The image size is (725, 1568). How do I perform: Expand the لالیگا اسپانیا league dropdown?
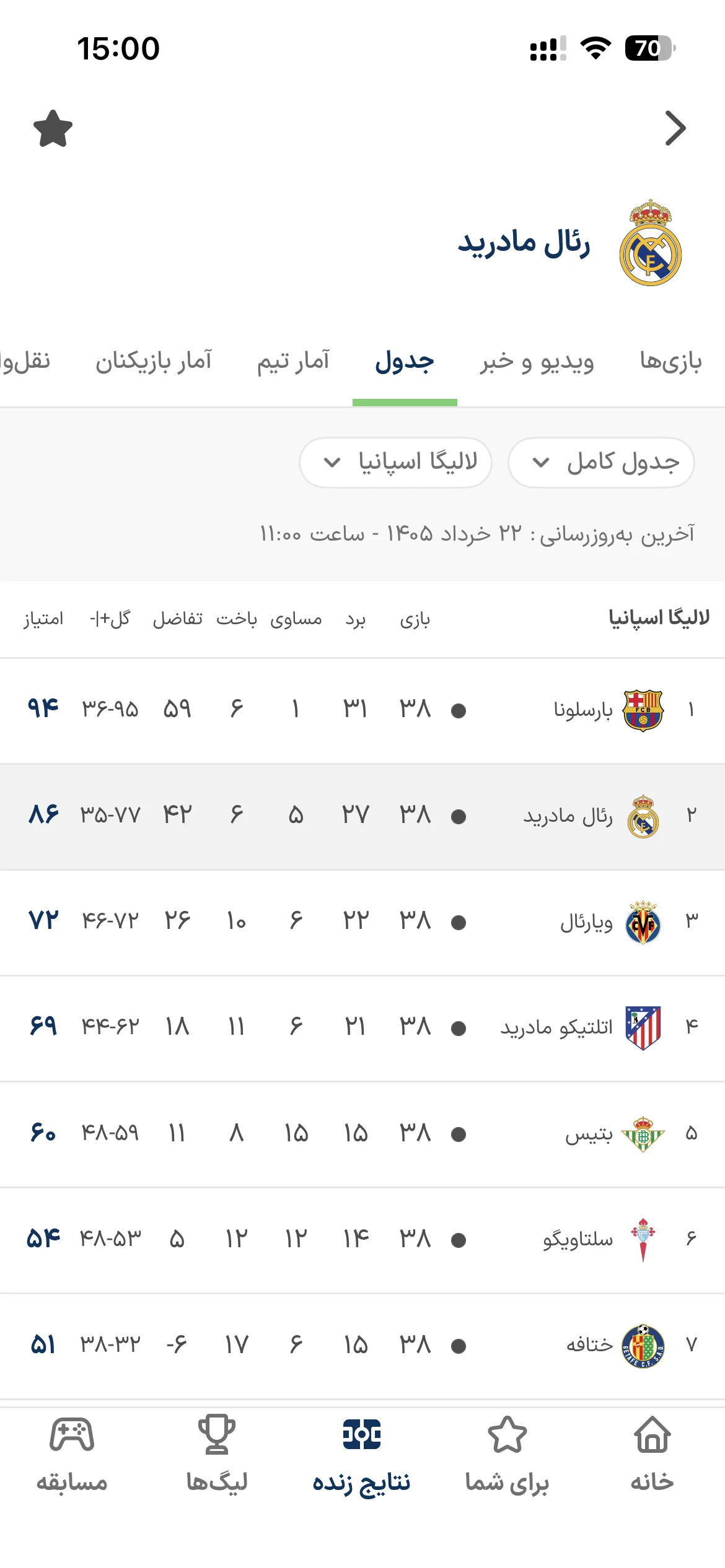click(395, 463)
